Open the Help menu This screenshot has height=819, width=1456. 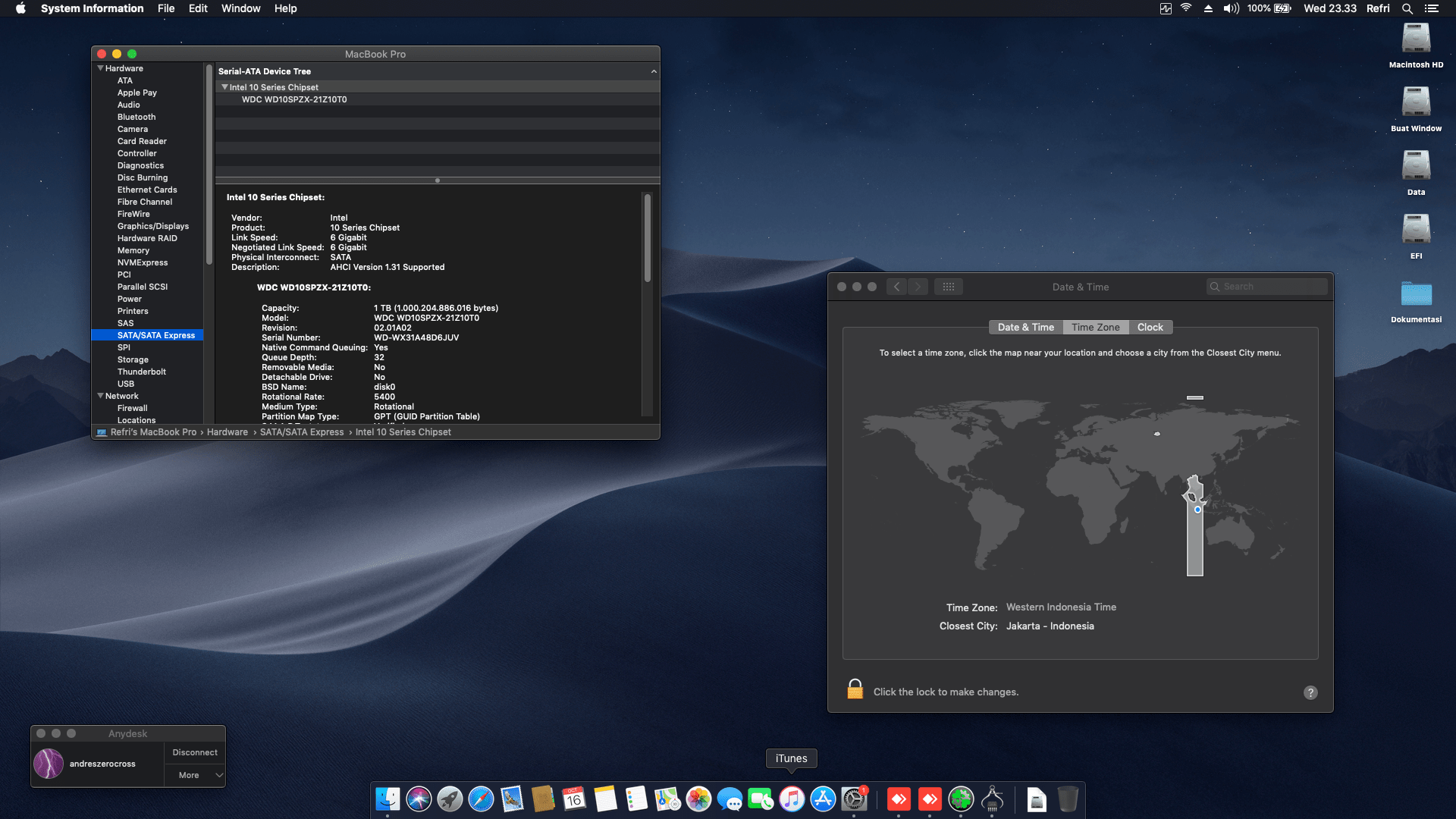[285, 8]
